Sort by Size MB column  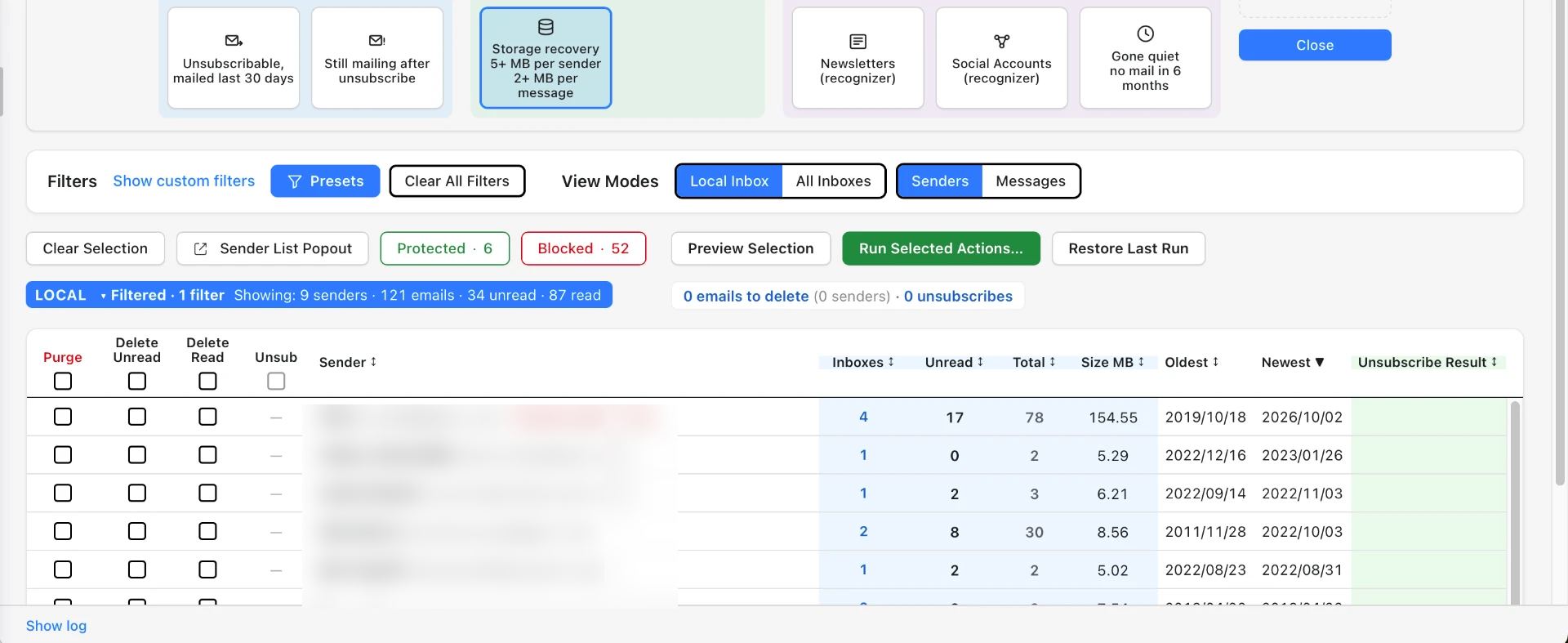click(1112, 362)
